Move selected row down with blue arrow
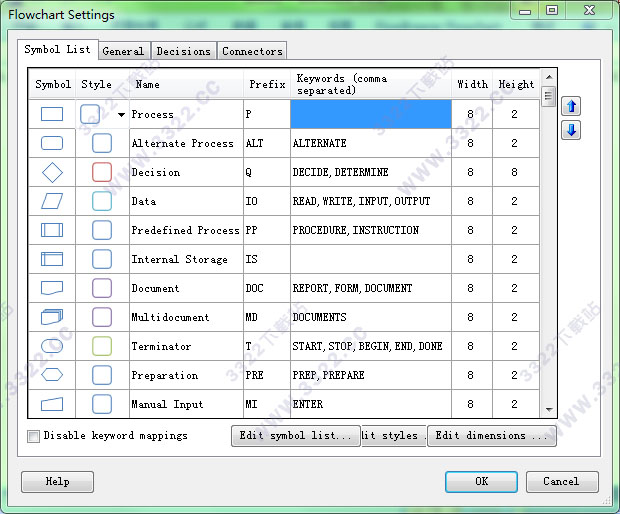The width and height of the screenshot is (620, 514). (x=571, y=130)
